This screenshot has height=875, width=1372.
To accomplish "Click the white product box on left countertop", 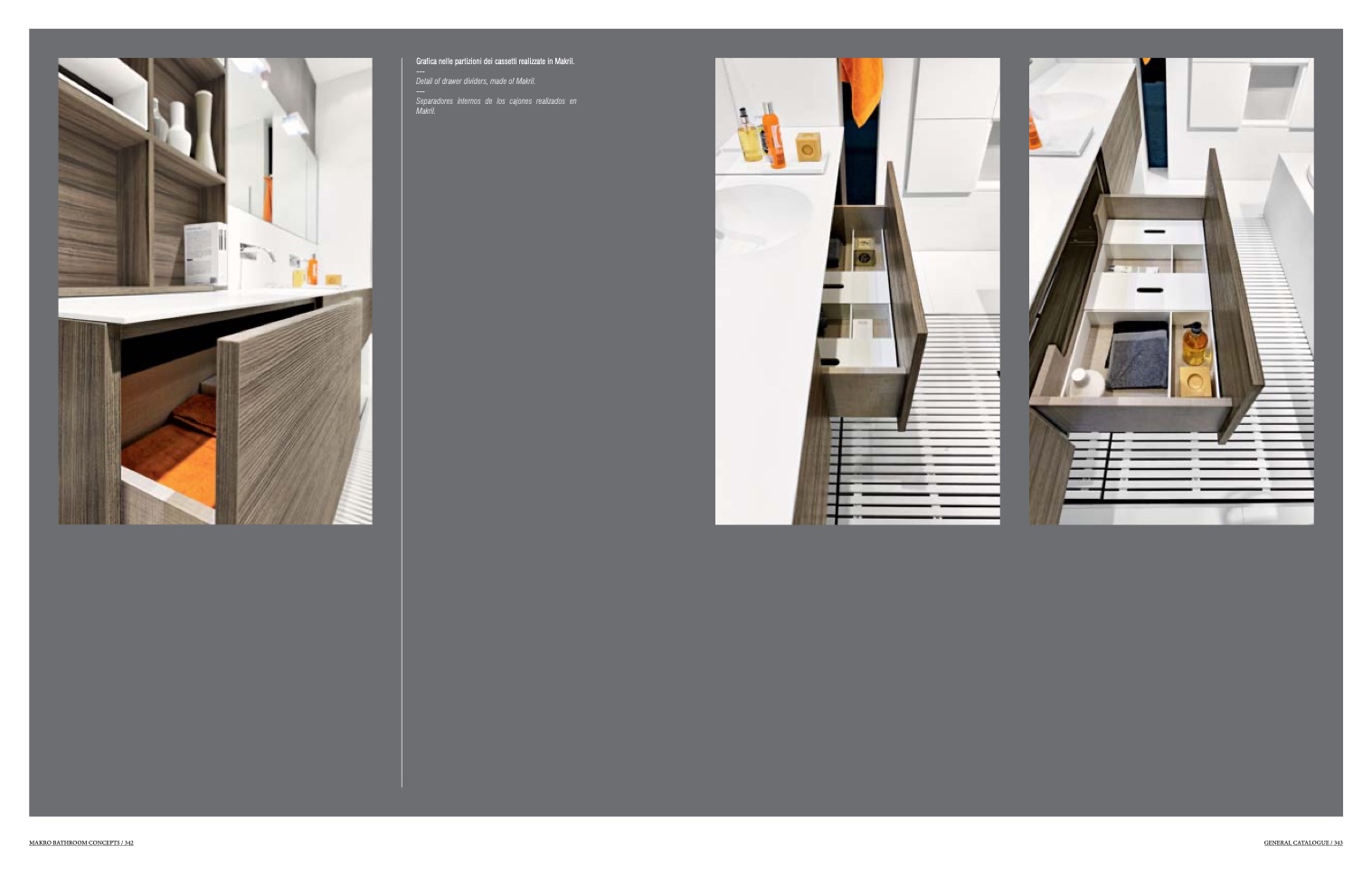I will point(204,253).
